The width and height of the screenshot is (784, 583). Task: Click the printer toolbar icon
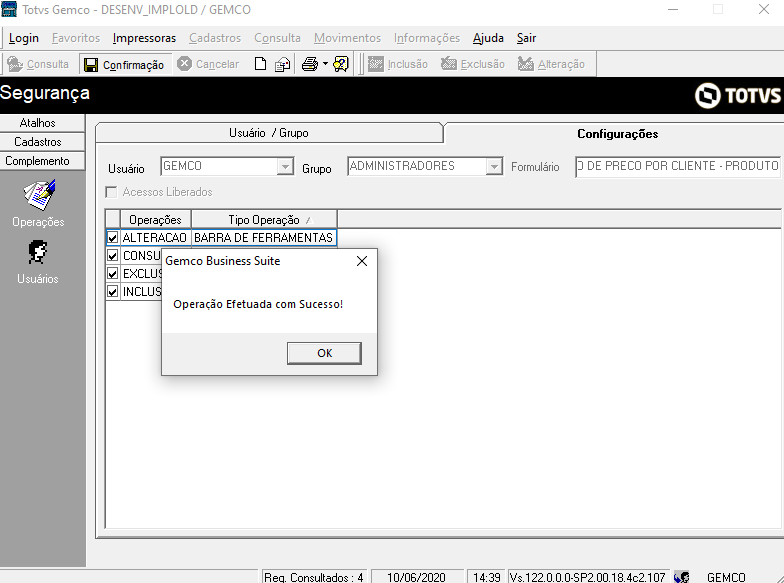(x=310, y=64)
